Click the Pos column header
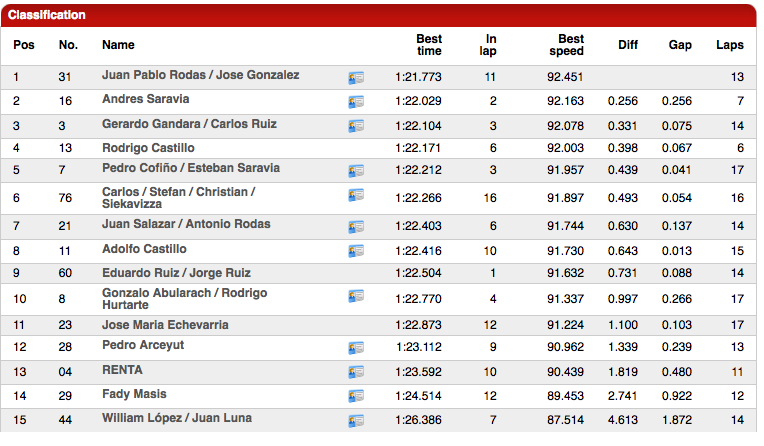The image size is (764, 446). pos(23,45)
